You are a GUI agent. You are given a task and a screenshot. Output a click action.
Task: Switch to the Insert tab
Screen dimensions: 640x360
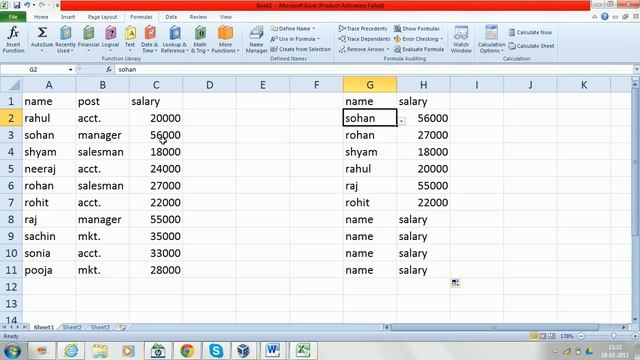[68, 17]
